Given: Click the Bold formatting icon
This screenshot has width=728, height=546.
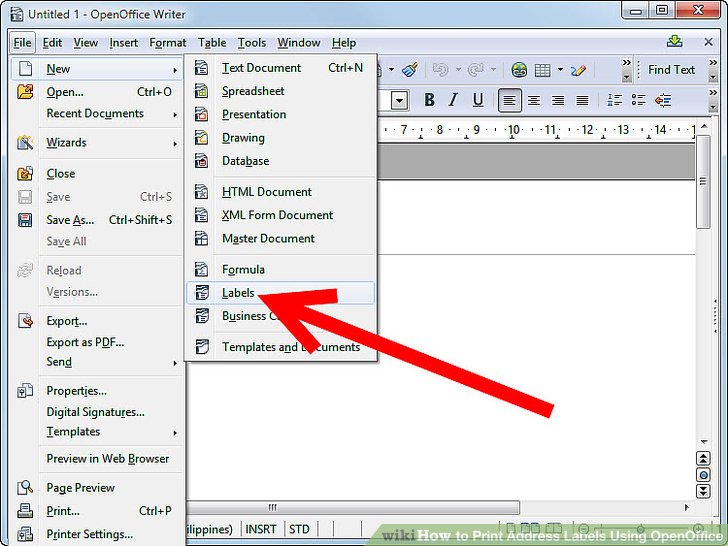Looking at the screenshot, I should tap(429, 100).
